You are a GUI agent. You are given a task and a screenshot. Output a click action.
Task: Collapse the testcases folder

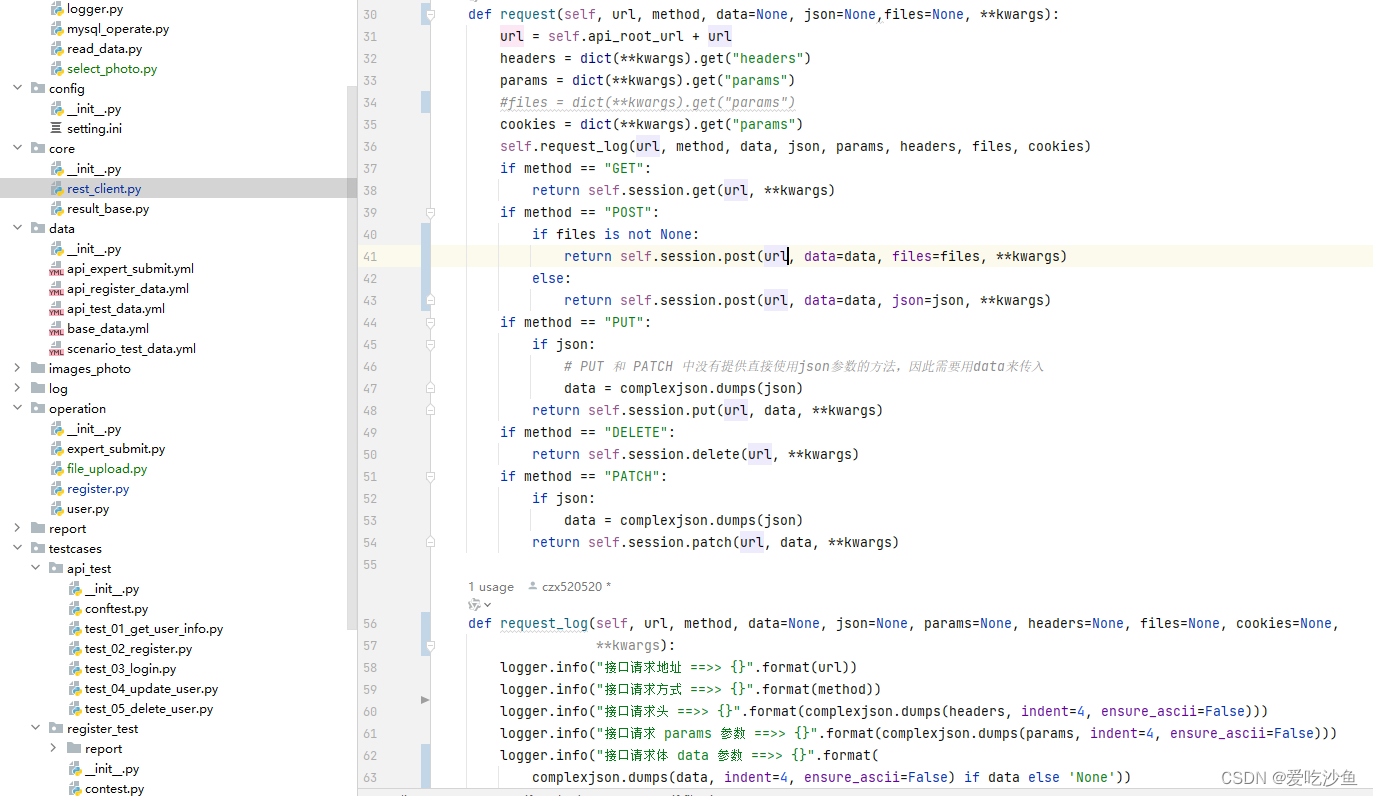tap(18, 549)
